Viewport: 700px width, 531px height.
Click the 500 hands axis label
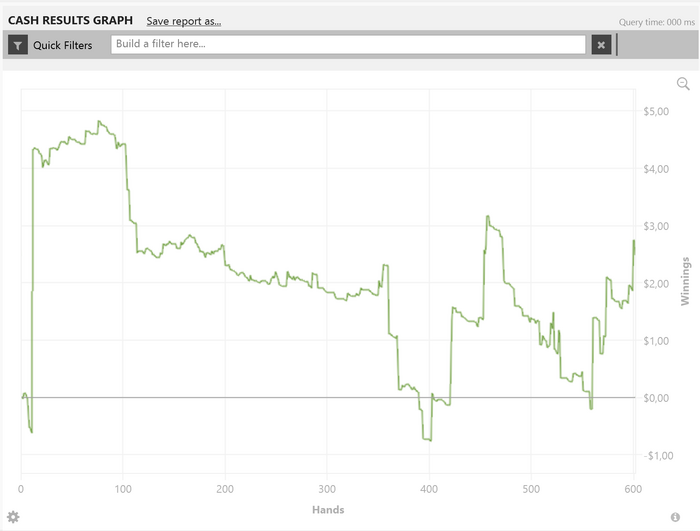coord(531,489)
